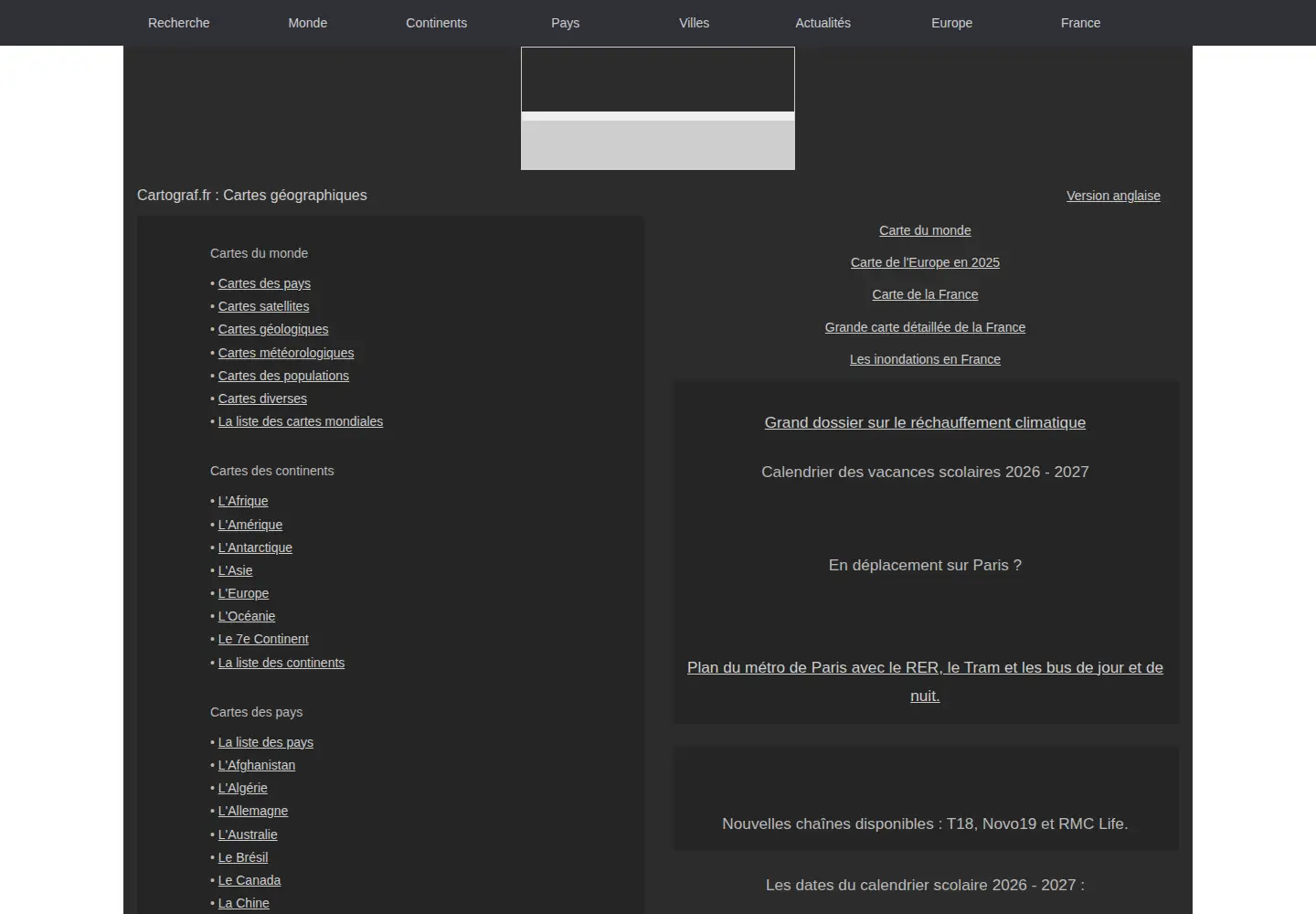
Task: View the L'Antarctique map link
Action: (x=255, y=547)
